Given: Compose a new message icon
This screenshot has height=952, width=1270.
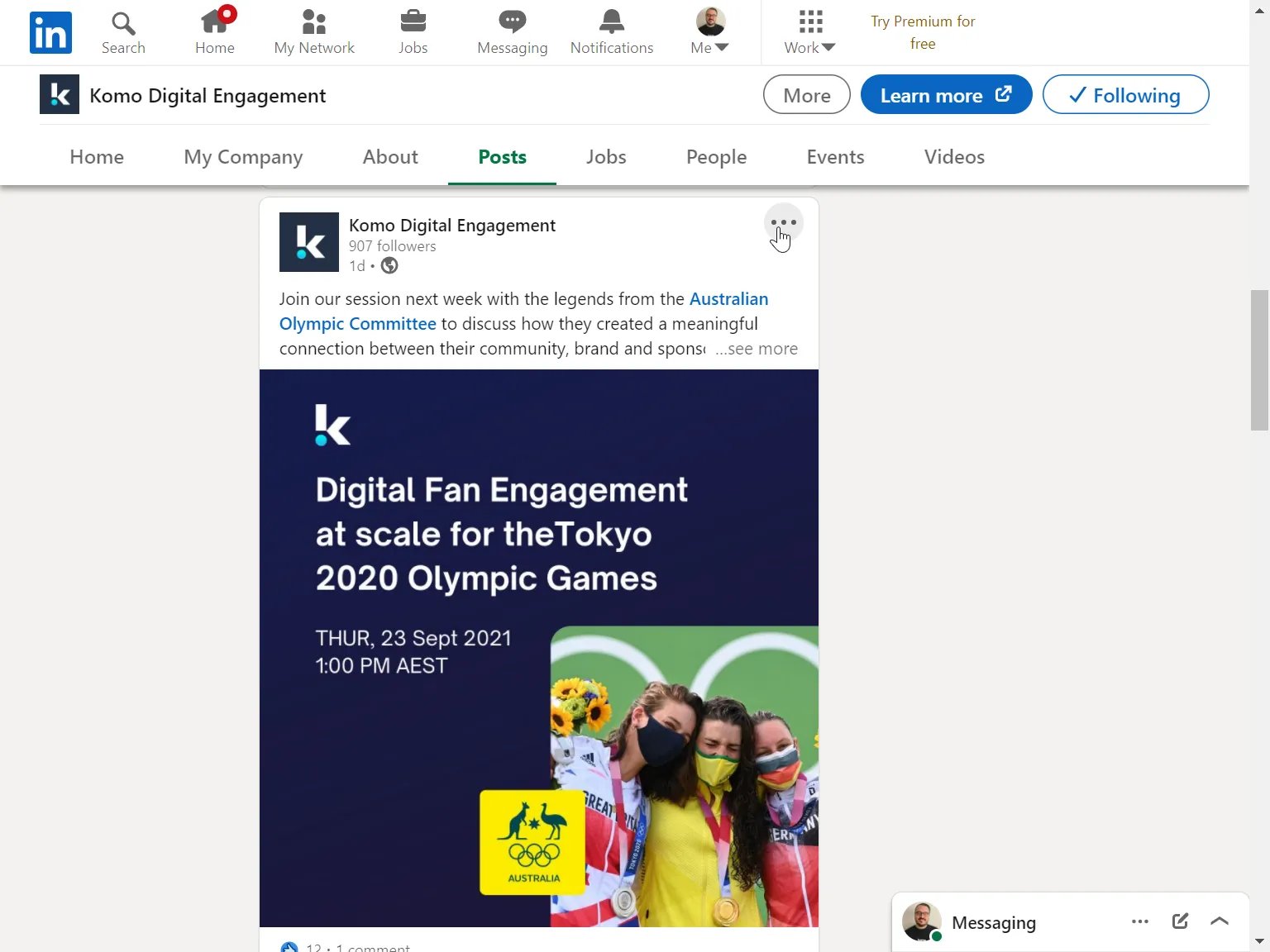Looking at the screenshot, I should click(x=1180, y=921).
